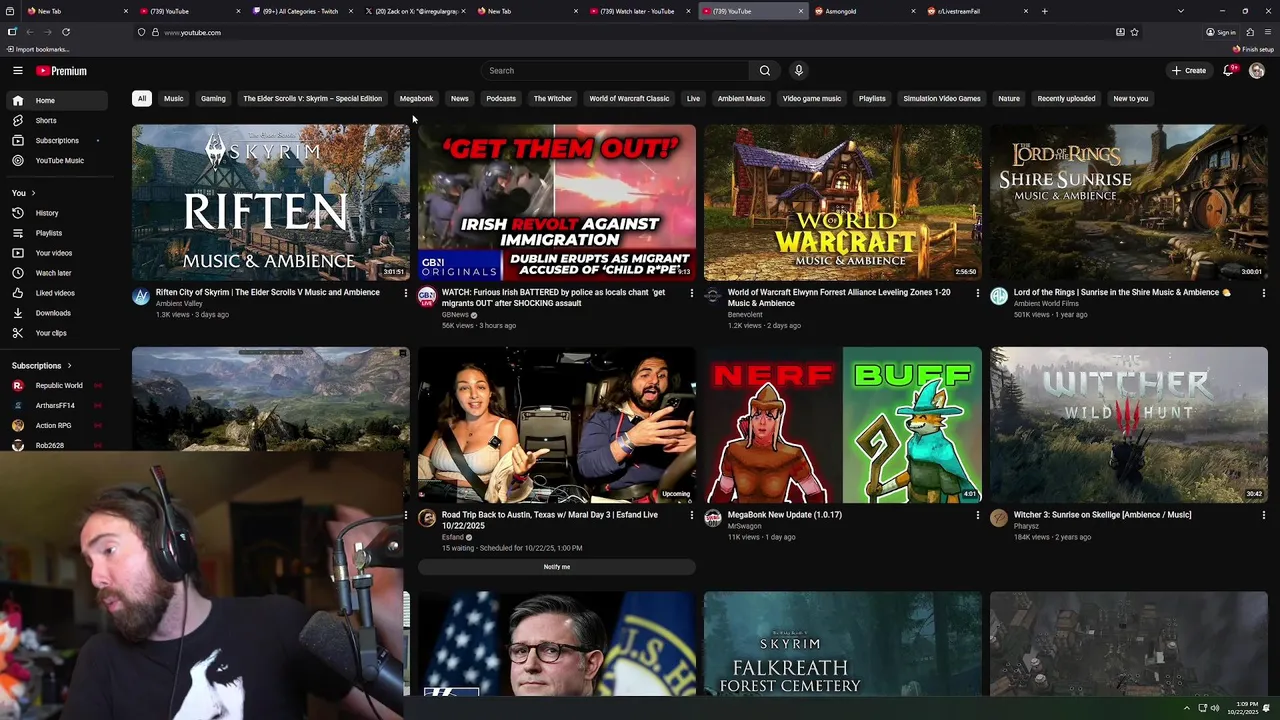Select the All filter chip
The image size is (1280, 720).
pyautogui.click(x=142, y=99)
